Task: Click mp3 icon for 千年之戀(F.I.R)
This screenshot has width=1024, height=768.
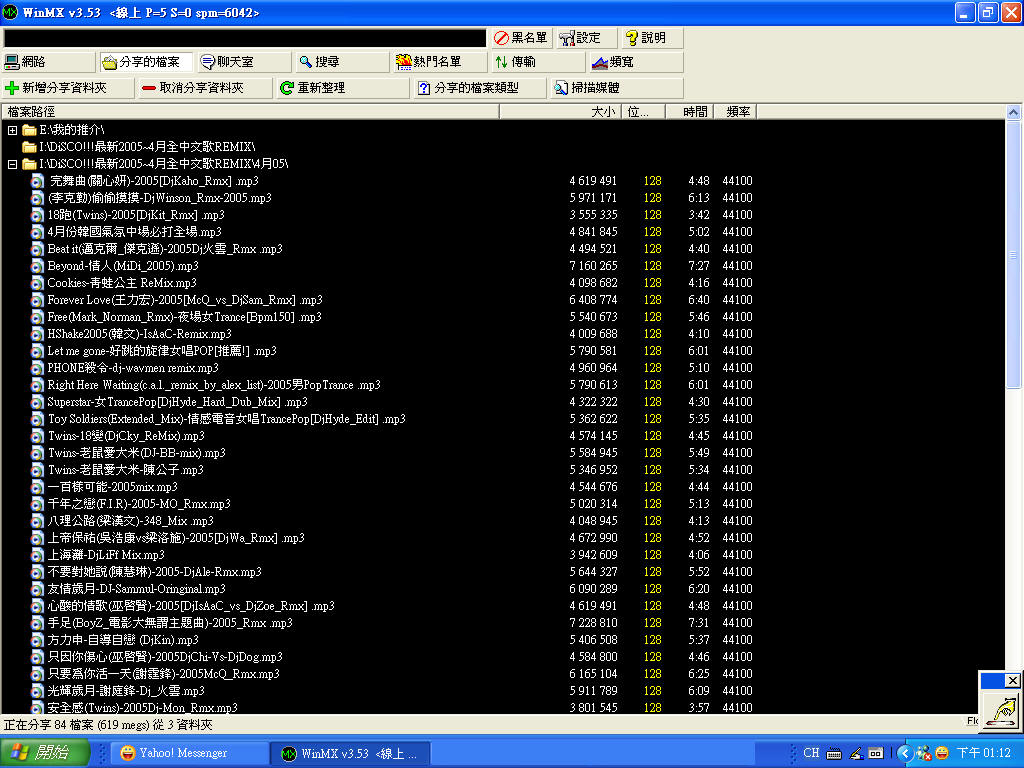Action: click(x=38, y=504)
